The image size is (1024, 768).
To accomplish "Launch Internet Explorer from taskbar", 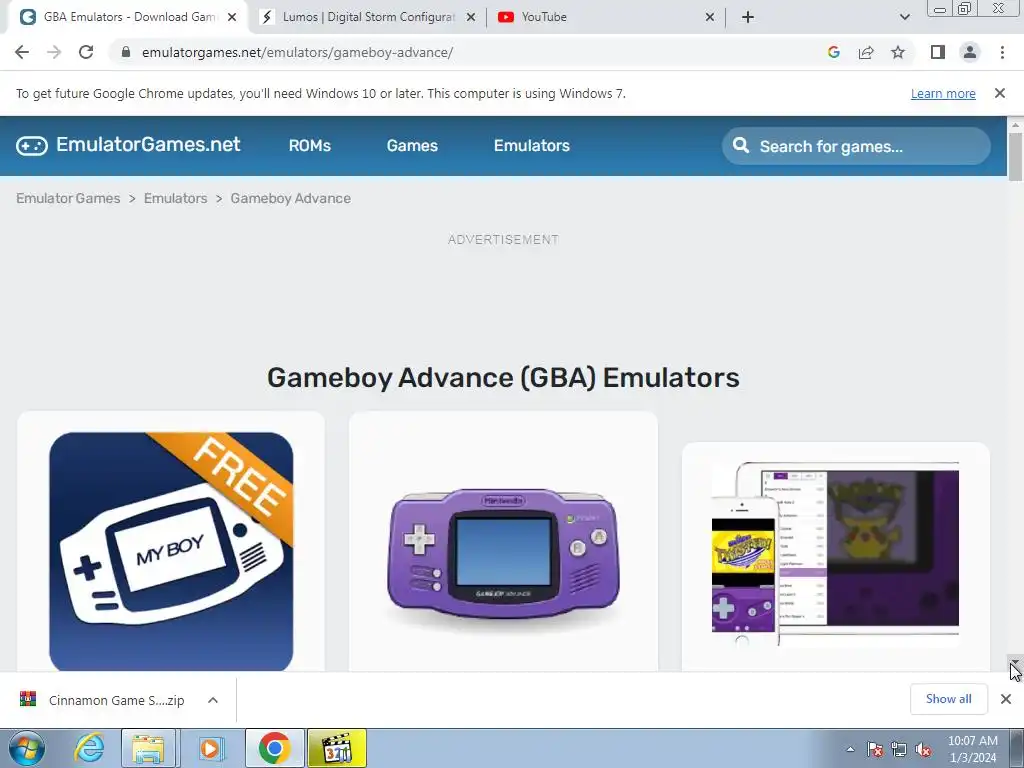I will point(89,748).
